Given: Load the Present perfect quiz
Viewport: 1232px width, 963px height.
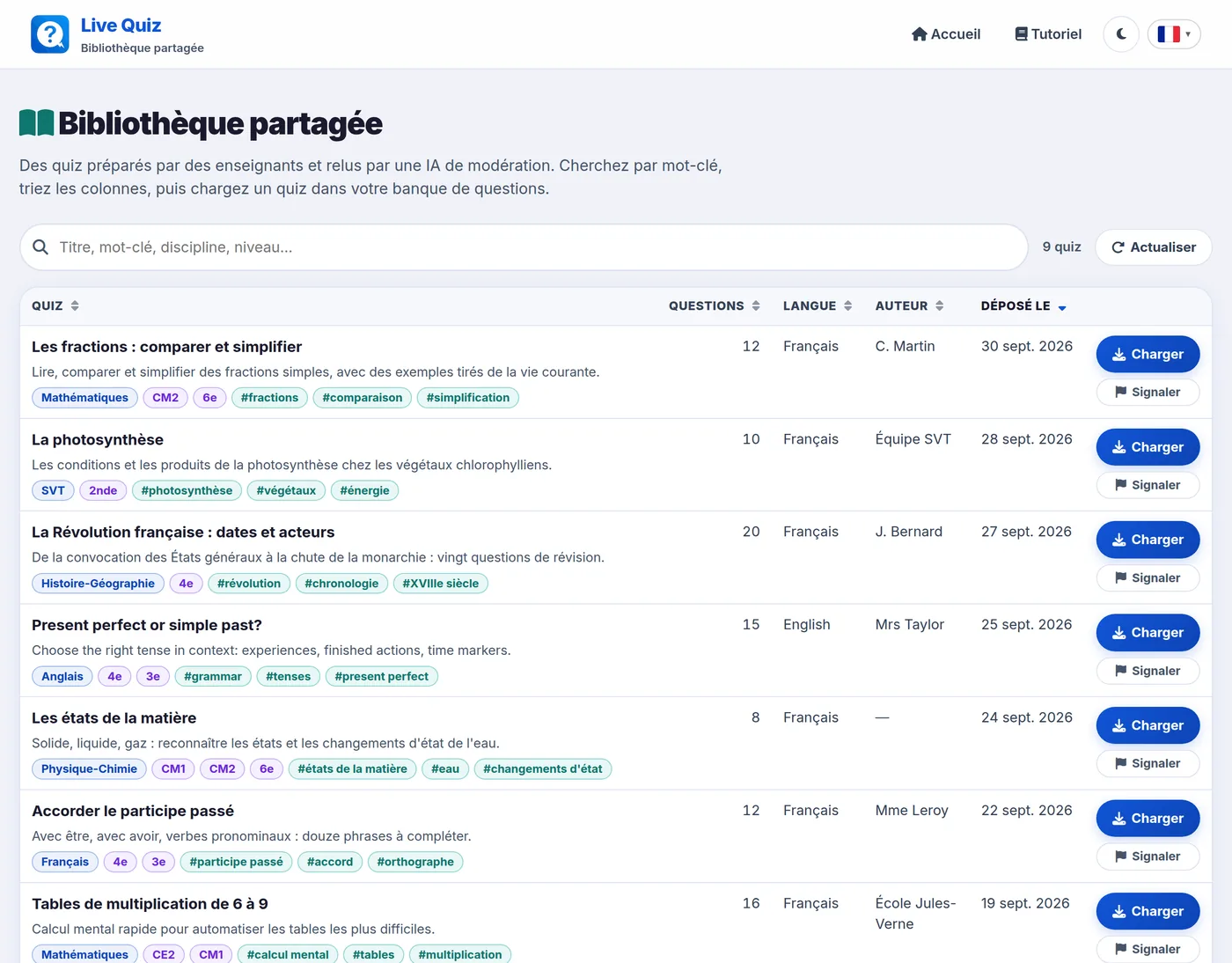Looking at the screenshot, I should [1148, 633].
